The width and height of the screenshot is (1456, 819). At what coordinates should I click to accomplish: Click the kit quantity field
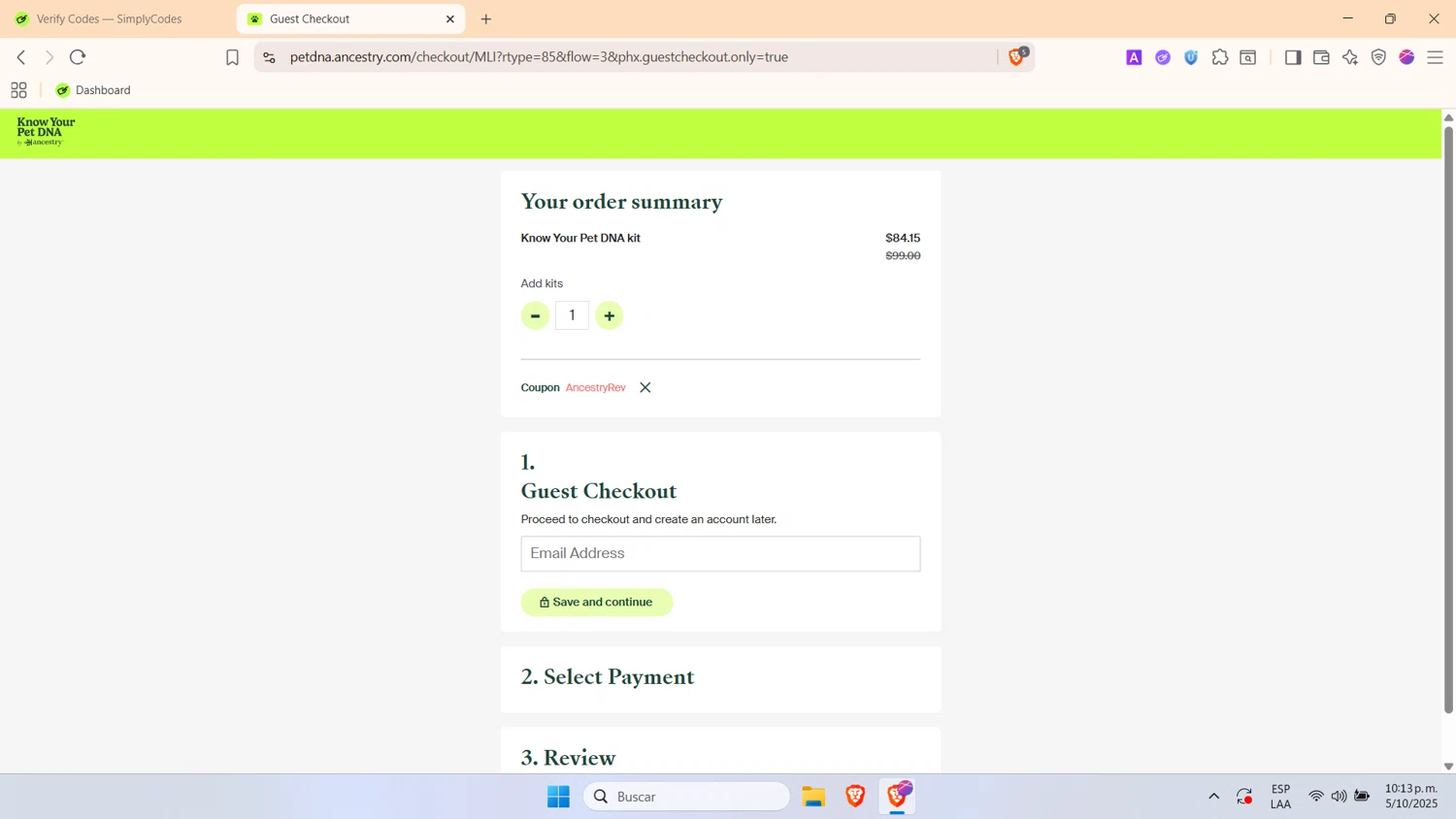coord(572,315)
